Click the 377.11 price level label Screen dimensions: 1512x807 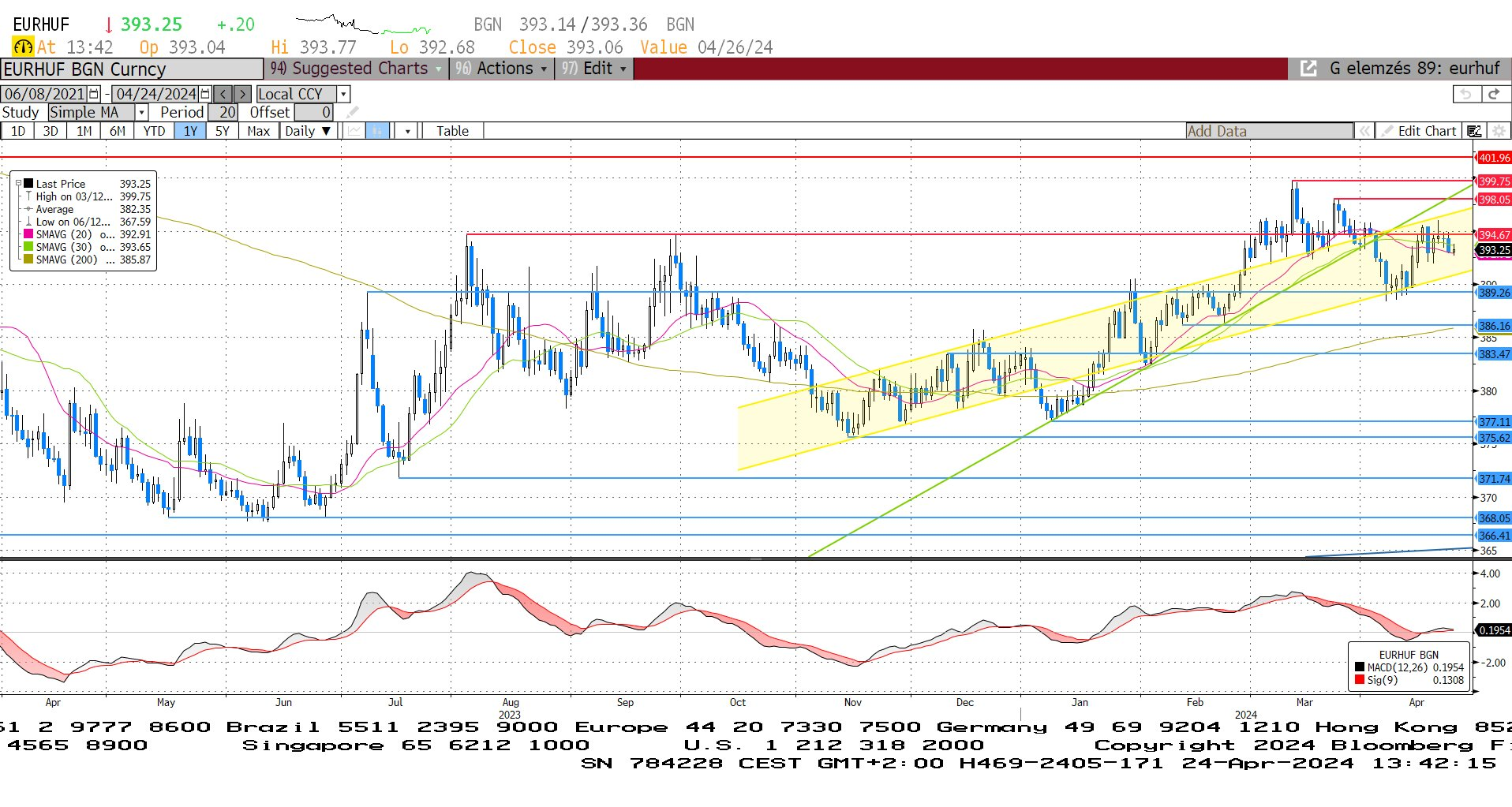tap(1494, 422)
